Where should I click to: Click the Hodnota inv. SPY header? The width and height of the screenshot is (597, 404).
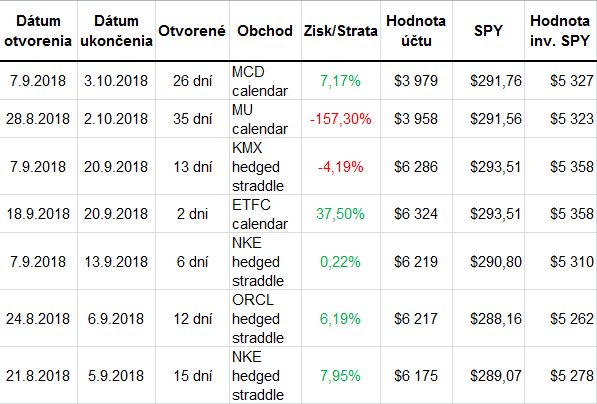click(x=560, y=30)
